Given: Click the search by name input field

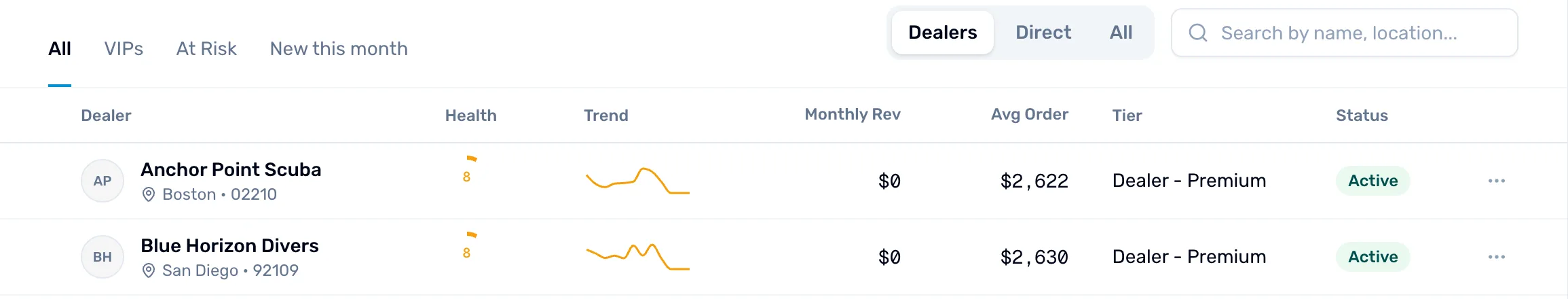Looking at the screenshot, I should (1345, 33).
